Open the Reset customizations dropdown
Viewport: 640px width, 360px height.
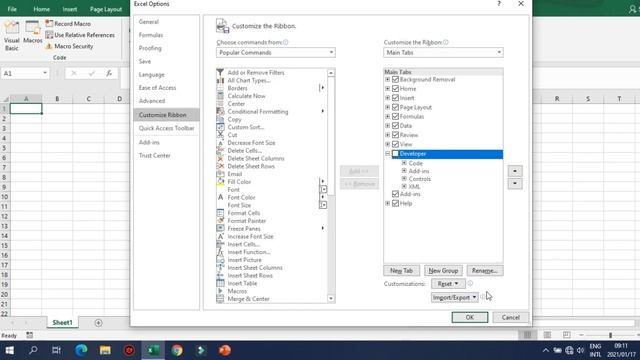click(448, 284)
